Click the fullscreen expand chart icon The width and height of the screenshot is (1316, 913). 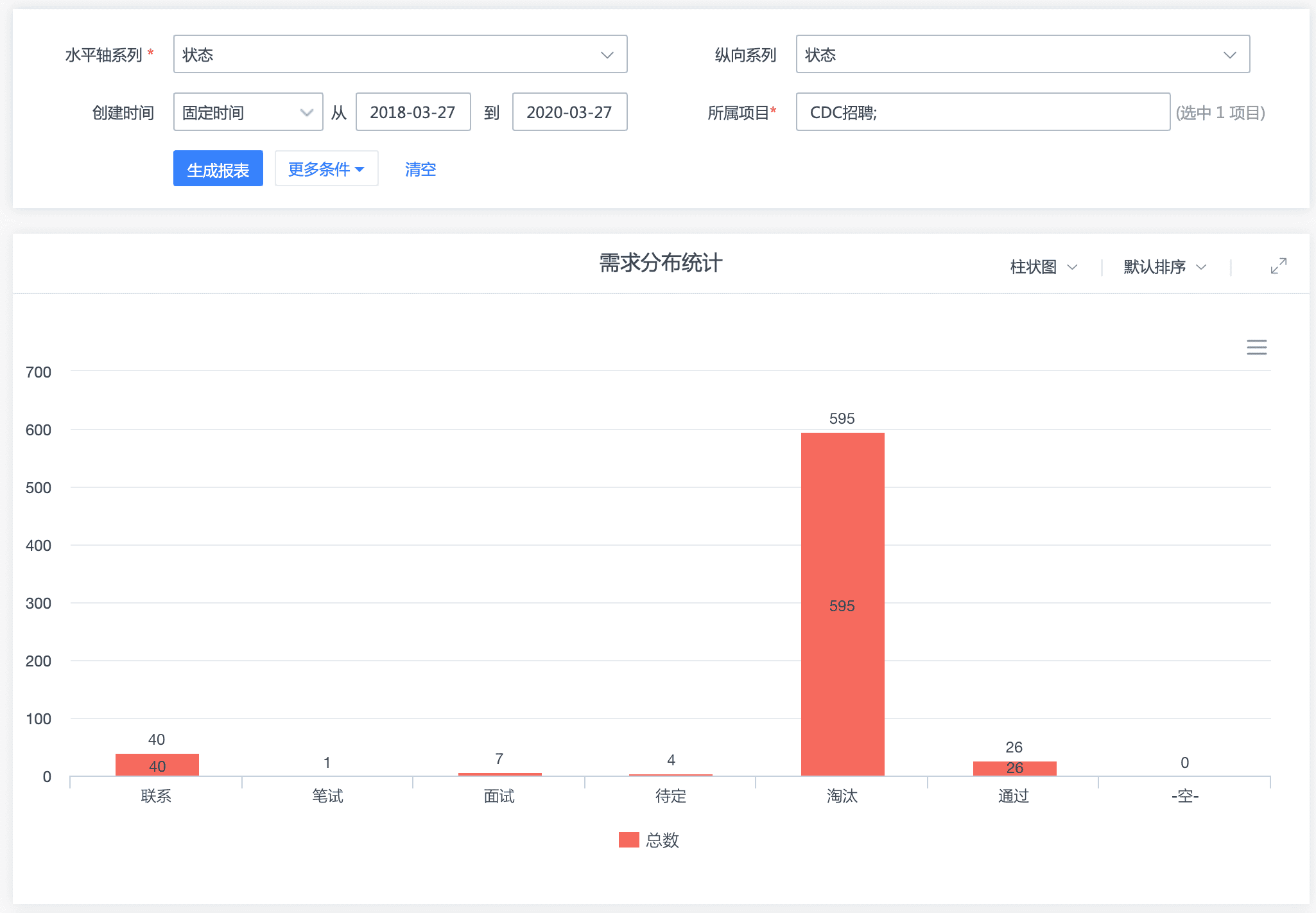click(x=1278, y=266)
